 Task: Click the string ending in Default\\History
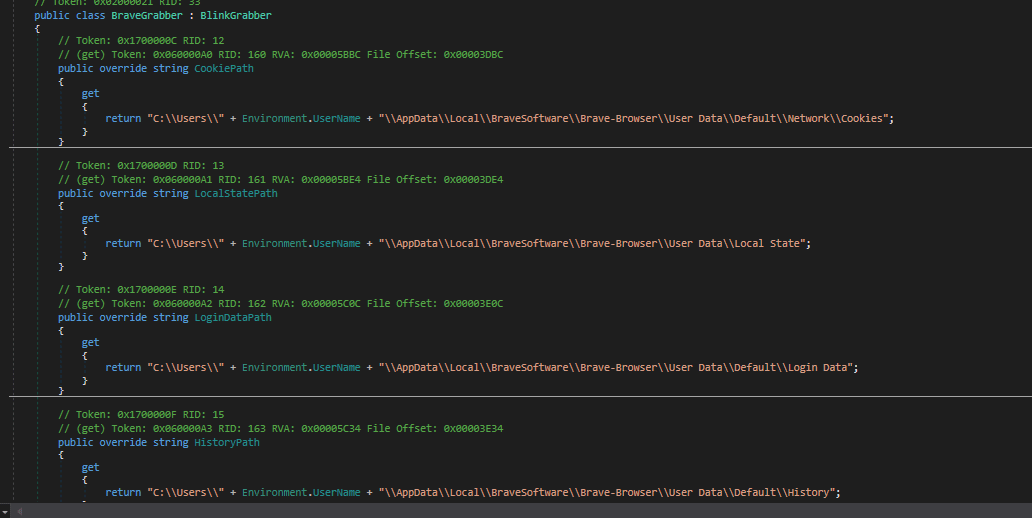pyautogui.click(x=607, y=492)
